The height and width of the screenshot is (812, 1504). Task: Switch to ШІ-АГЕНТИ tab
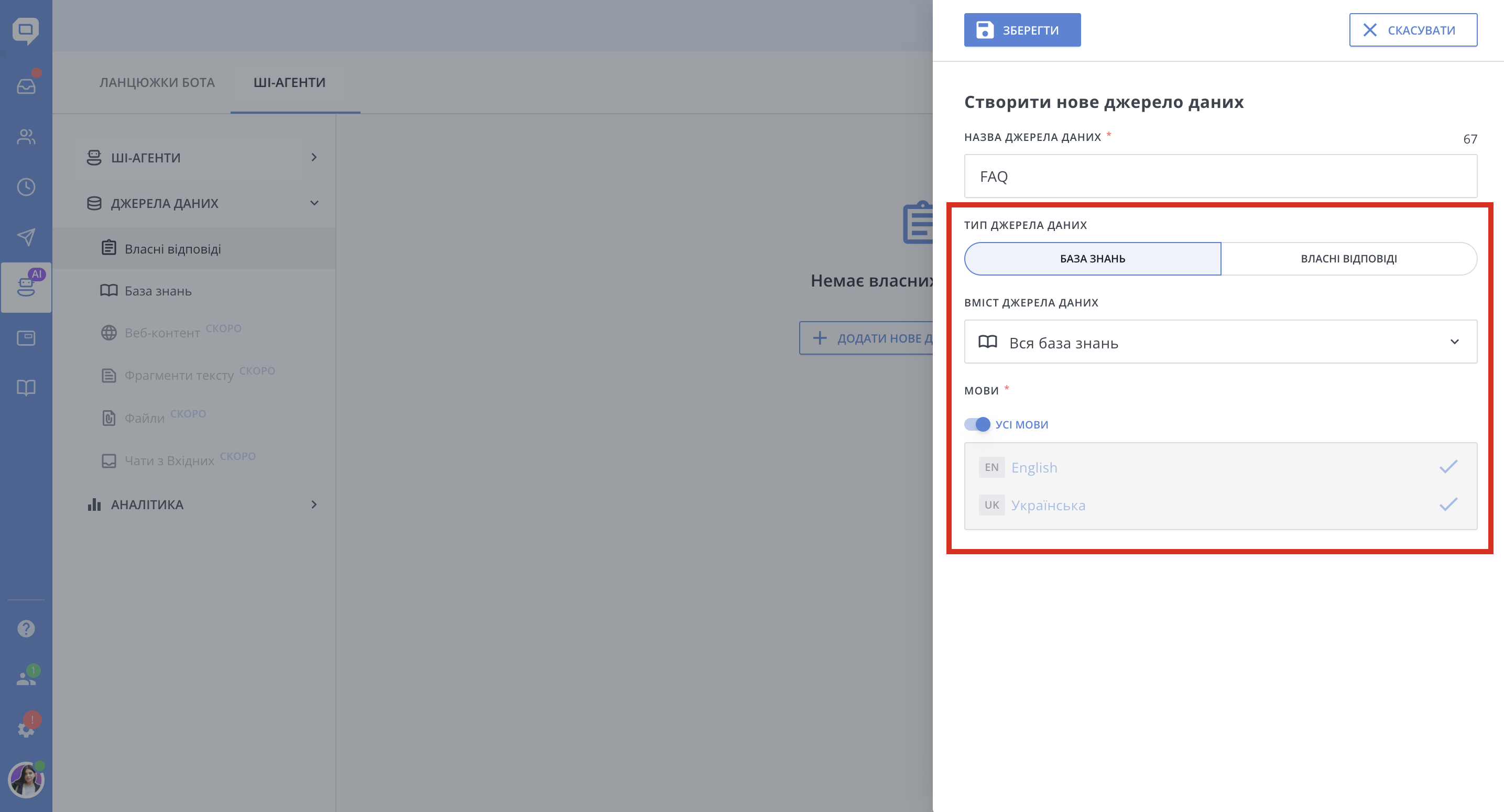point(290,82)
